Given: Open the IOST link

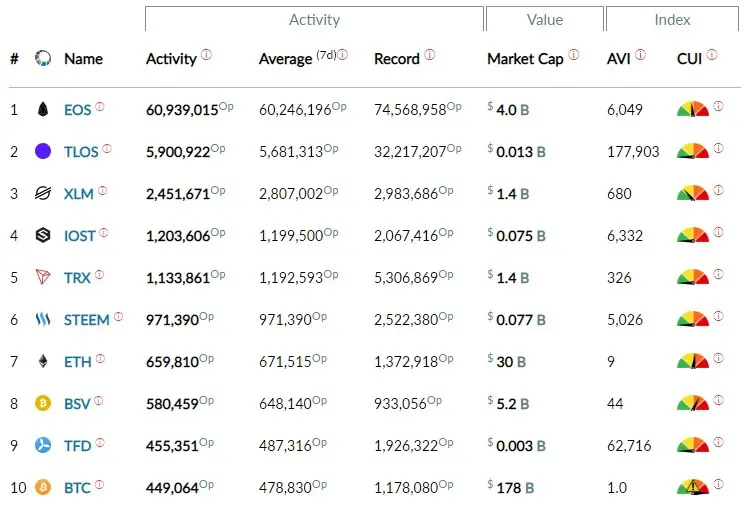Looking at the screenshot, I should click(80, 236).
